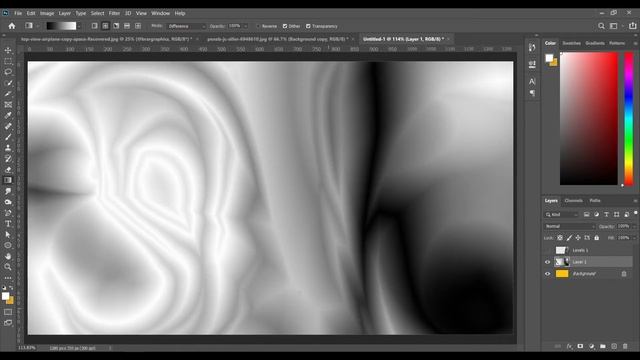
Task: Hide Layer 1 with its eye icon
Action: point(547,262)
